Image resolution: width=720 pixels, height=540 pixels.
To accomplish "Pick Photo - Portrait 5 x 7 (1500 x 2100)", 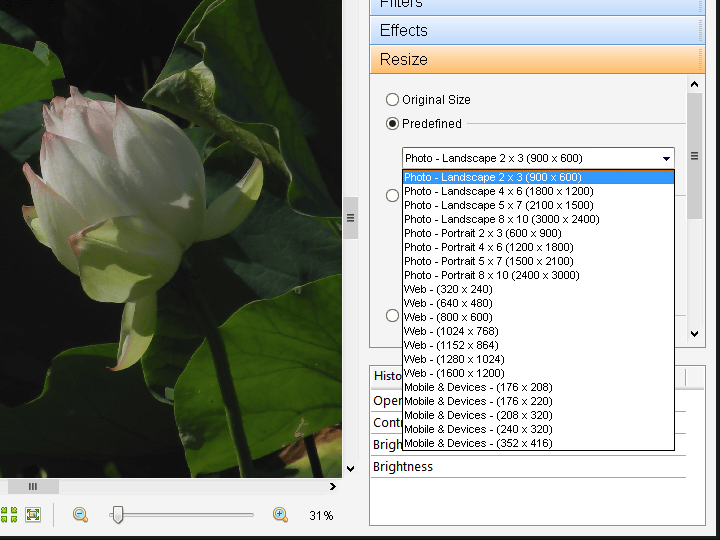I will [x=488, y=261].
